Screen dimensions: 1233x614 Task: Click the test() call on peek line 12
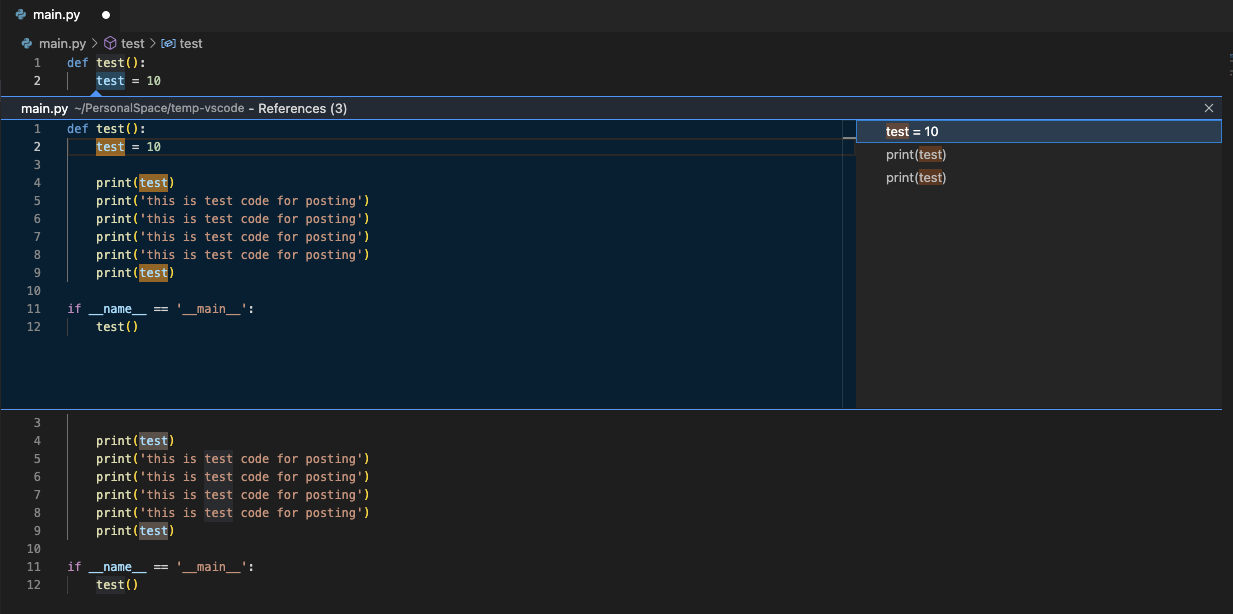click(x=117, y=327)
